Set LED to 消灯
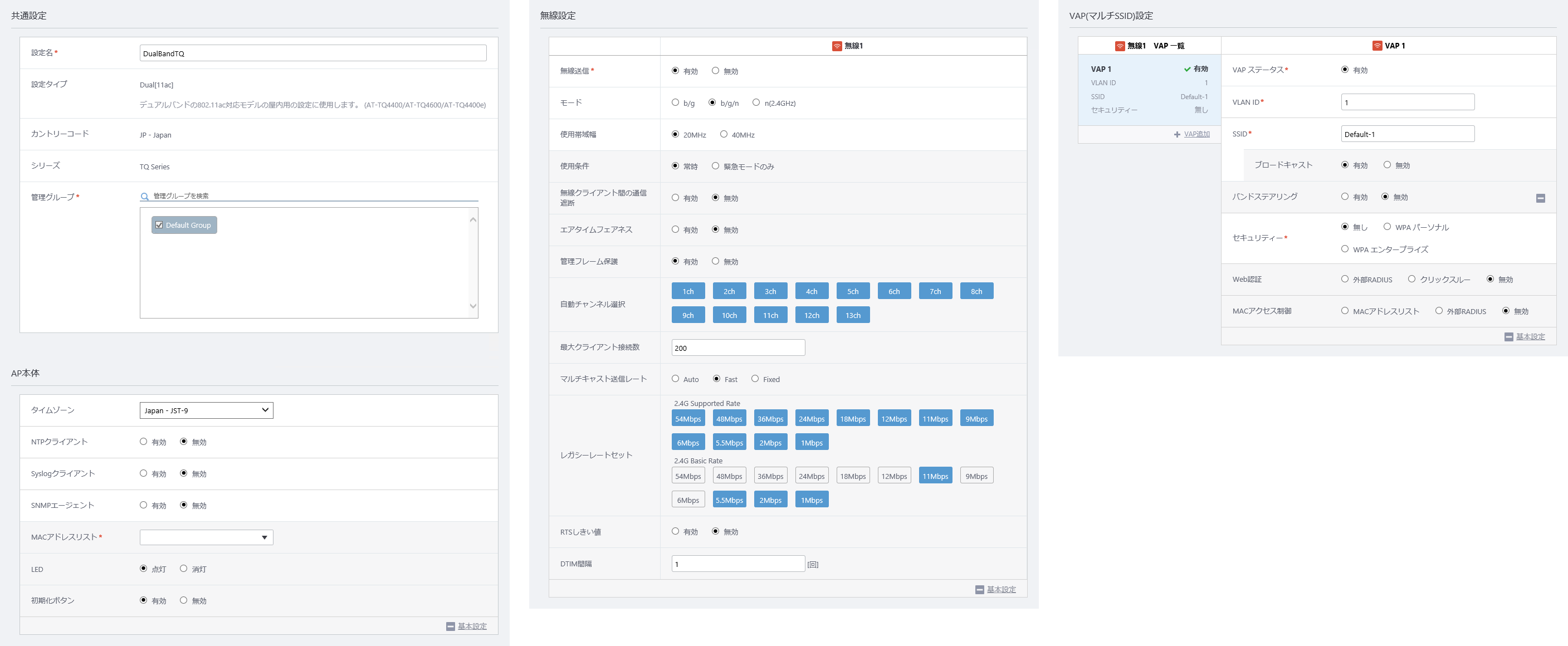The height and width of the screenshot is (646, 1568). pos(183,569)
